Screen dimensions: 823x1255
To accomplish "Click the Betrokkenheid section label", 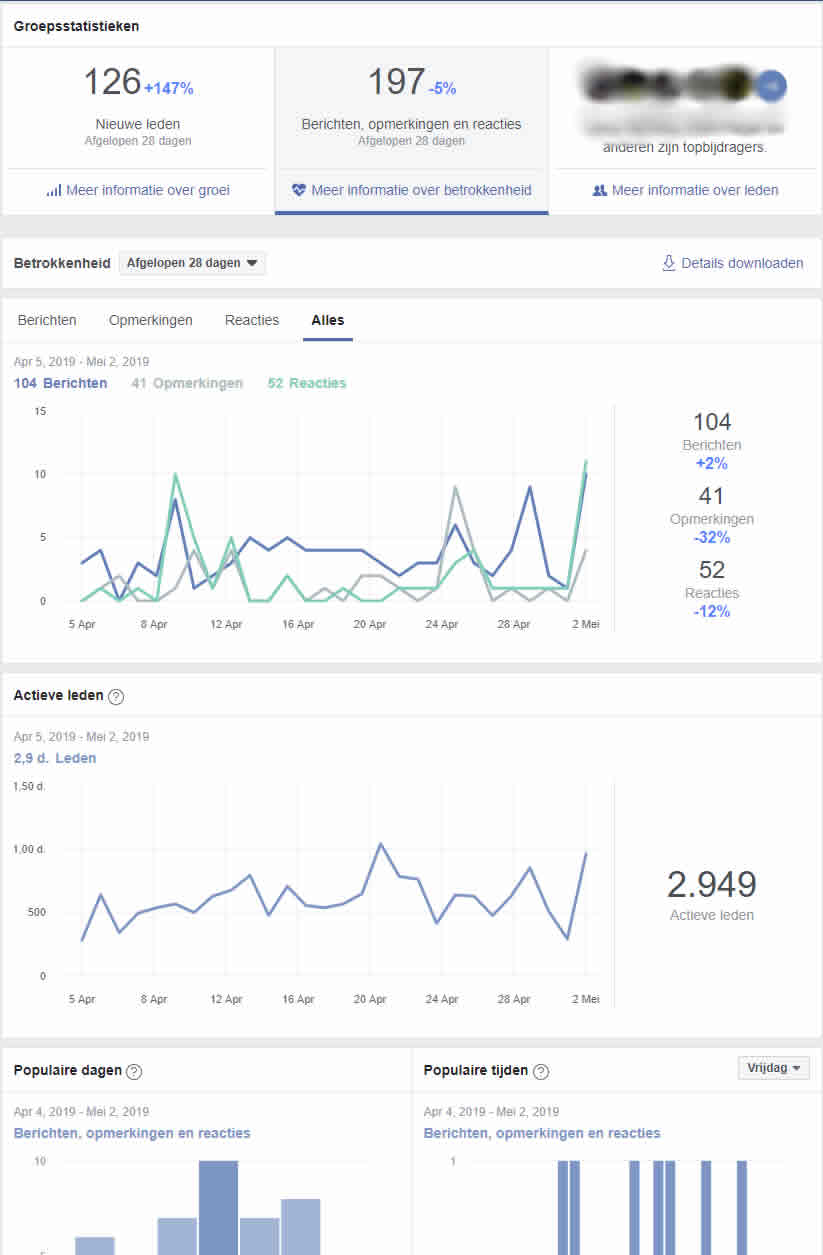I will pyautogui.click(x=62, y=263).
